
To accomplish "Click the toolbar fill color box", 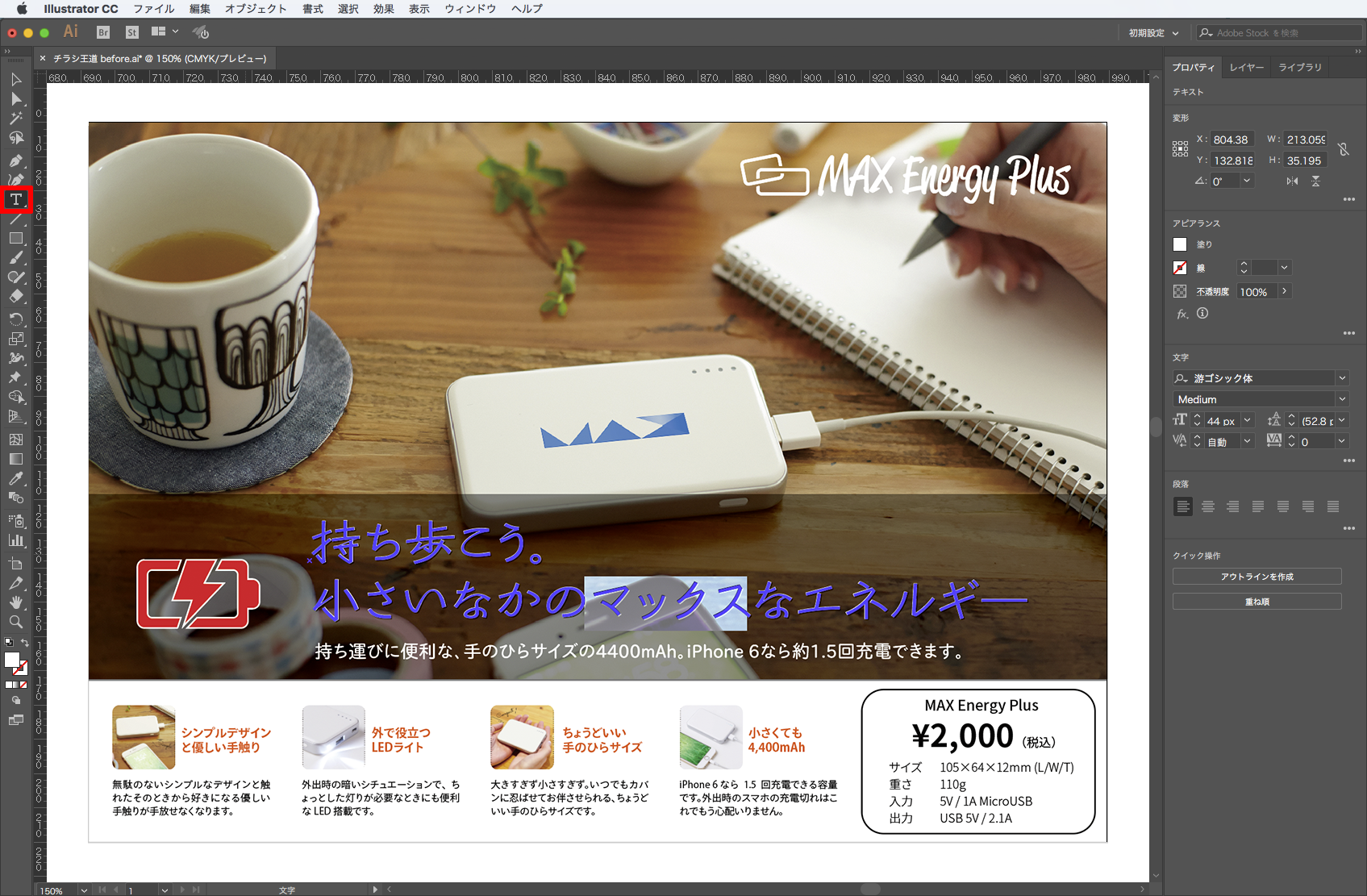I will pyautogui.click(x=12, y=660).
